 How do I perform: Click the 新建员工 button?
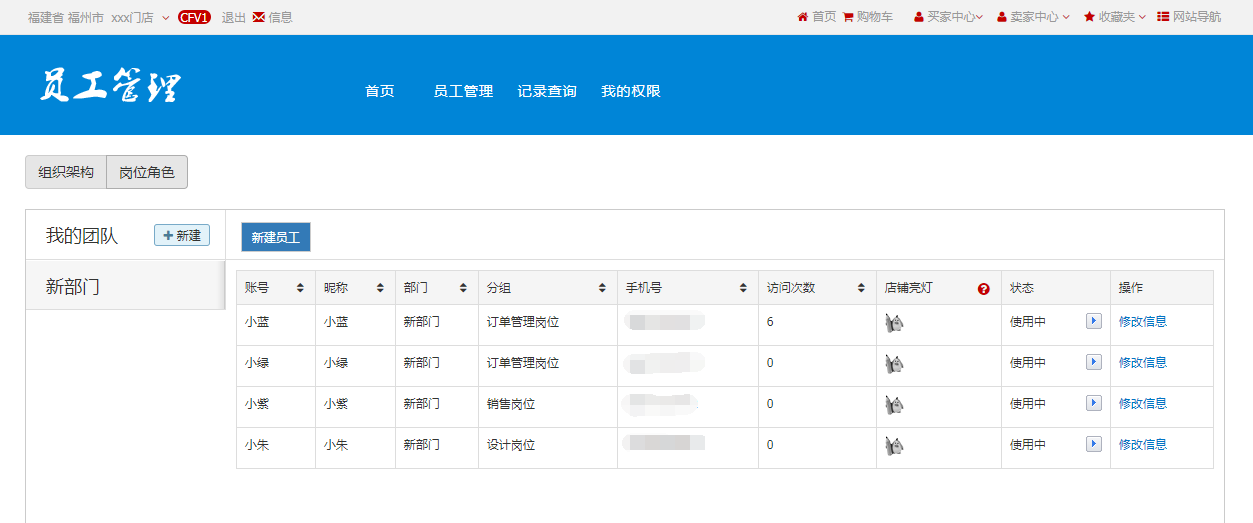276,237
